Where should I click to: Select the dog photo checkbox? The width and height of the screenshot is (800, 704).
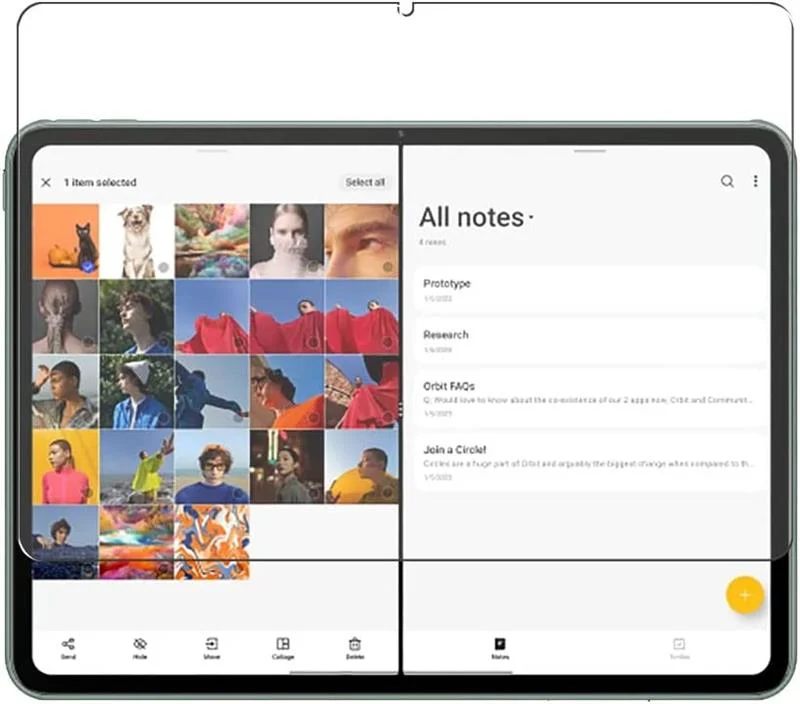163,267
